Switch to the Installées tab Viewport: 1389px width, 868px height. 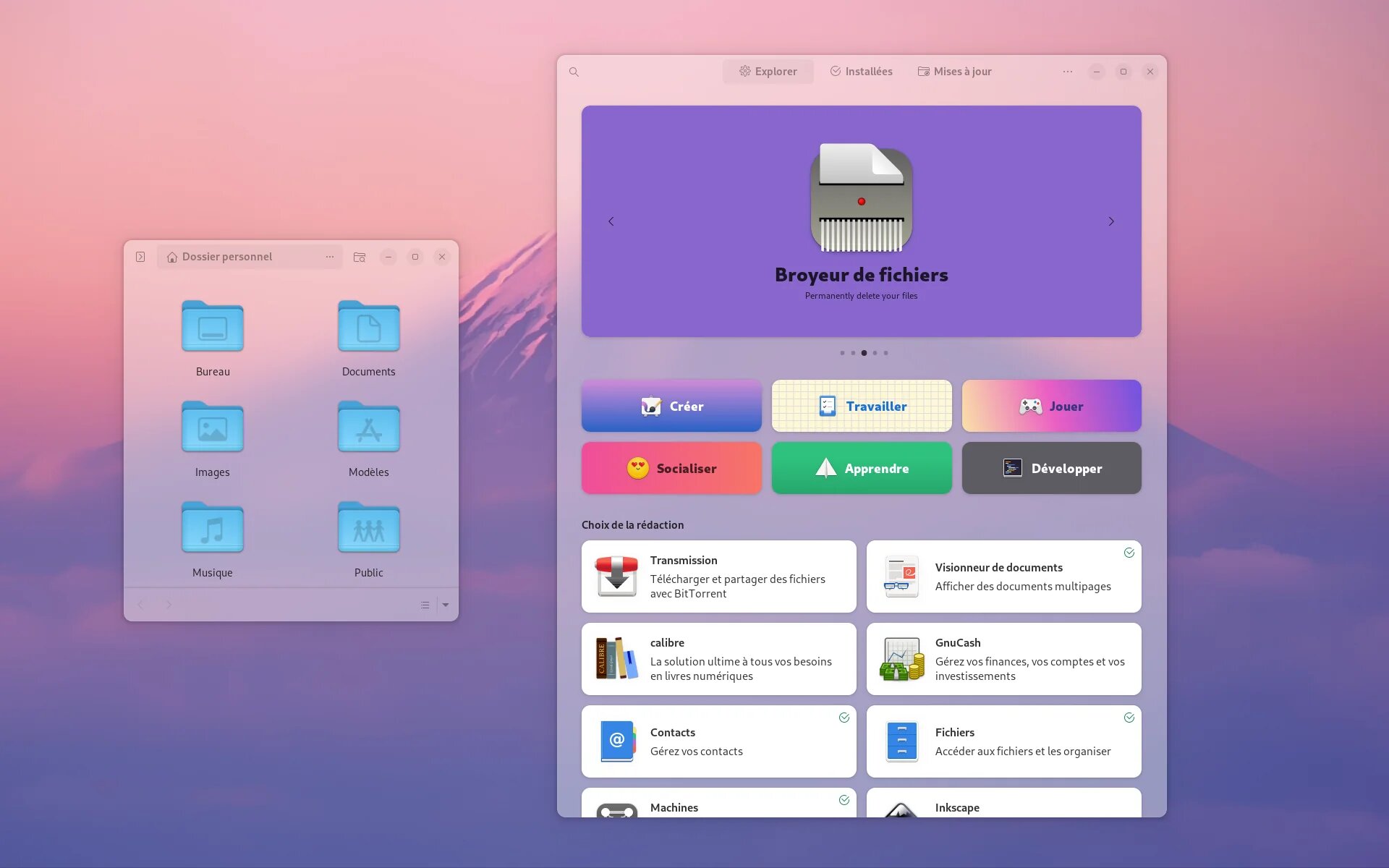[861, 72]
